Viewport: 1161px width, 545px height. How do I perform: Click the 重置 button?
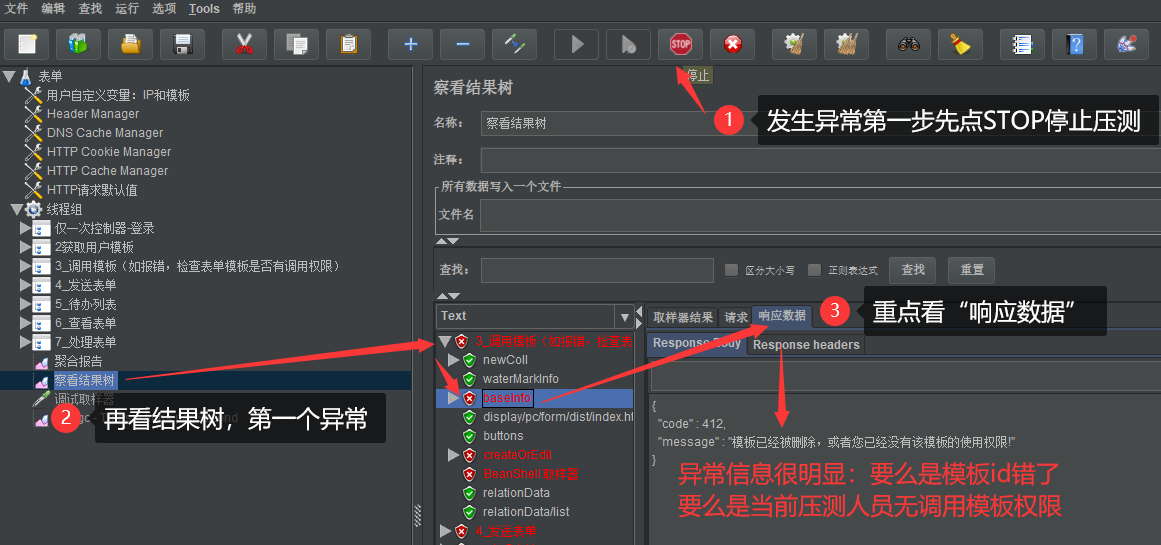(x=971, y=270)
